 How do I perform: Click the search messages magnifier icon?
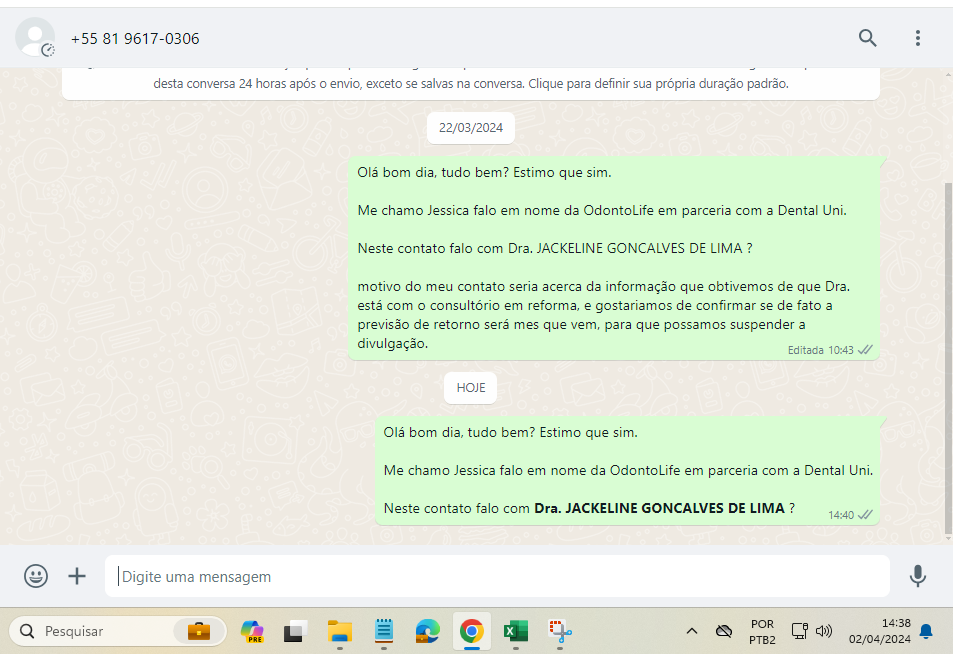pyautogui.click(x=867, y=38)
